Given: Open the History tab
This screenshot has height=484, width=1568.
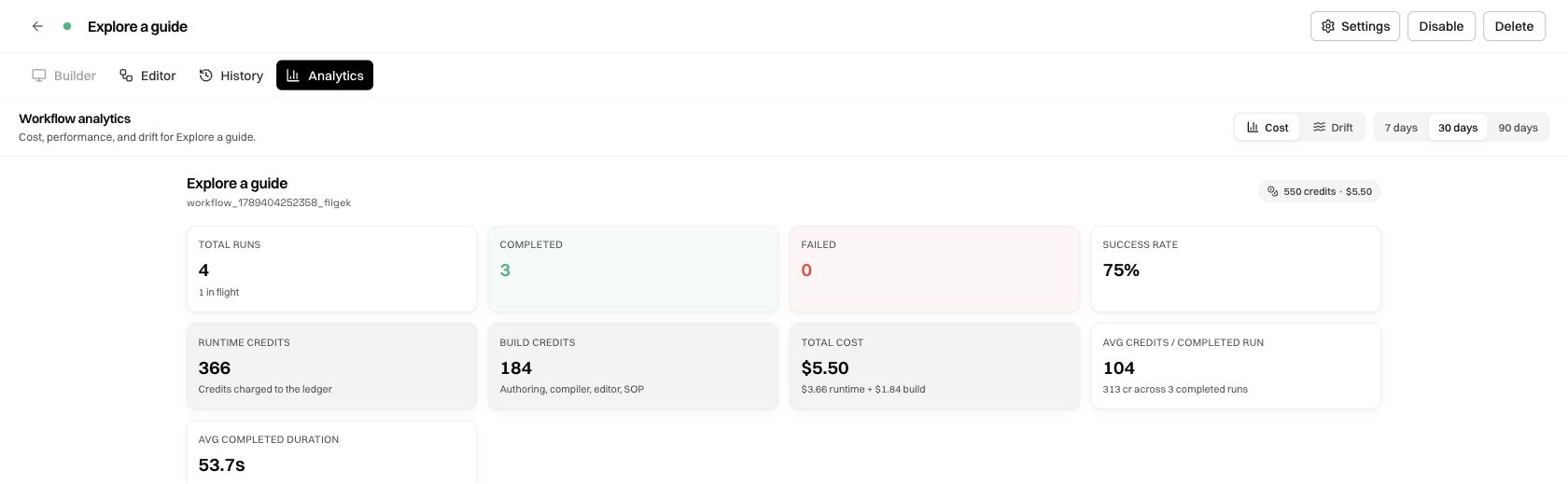Looking at the screenshot, I should click(231, 76).
